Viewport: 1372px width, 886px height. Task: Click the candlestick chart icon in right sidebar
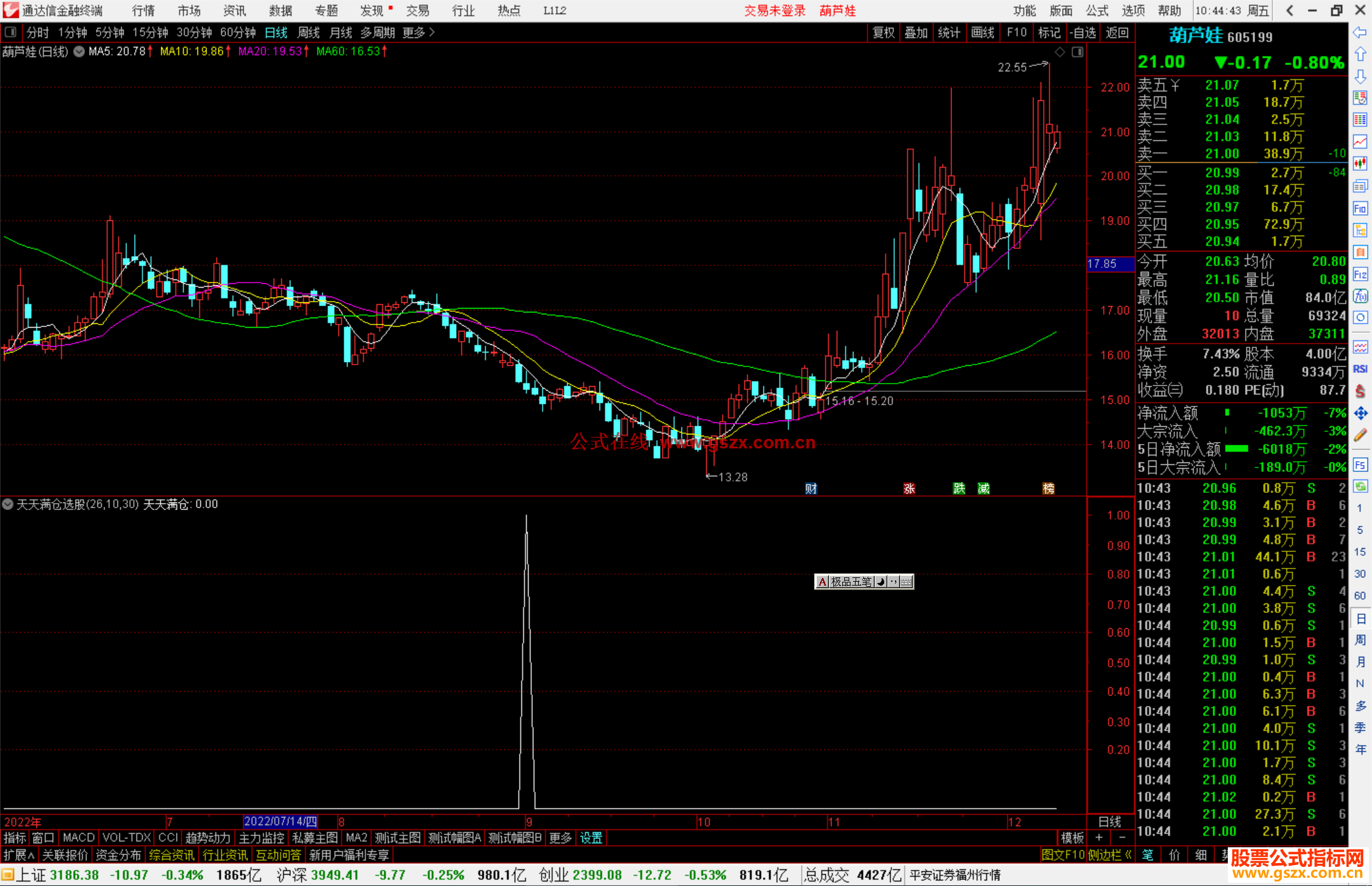coord(1360,163)
